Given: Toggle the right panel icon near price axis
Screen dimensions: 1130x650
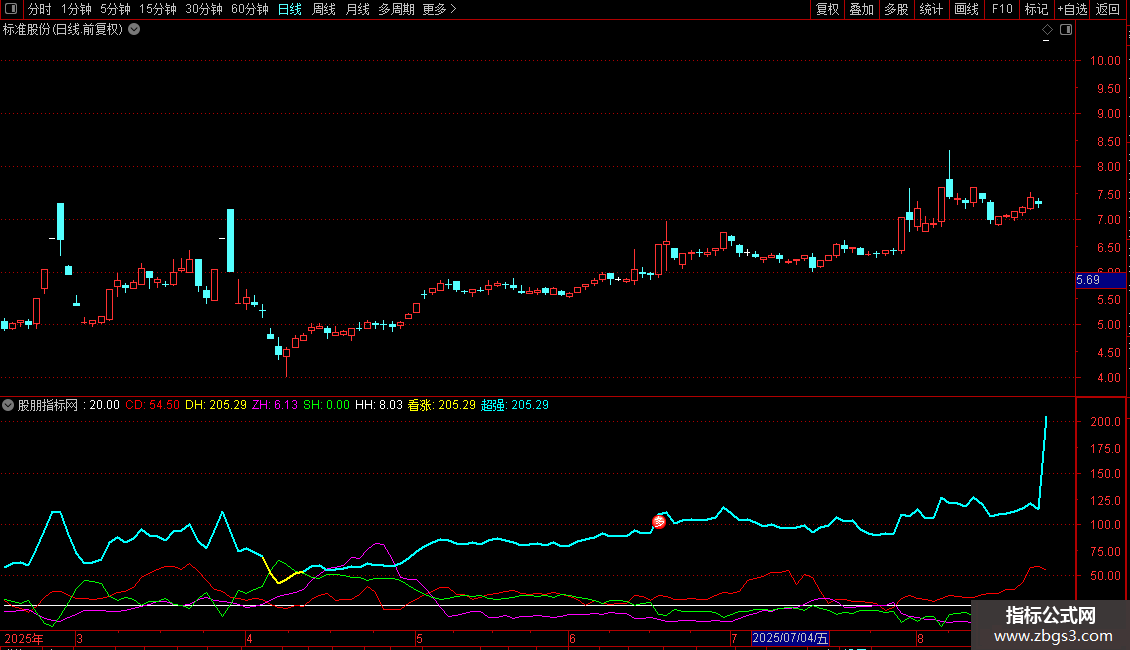Looking at the screenshot, I should (1066, 30).
